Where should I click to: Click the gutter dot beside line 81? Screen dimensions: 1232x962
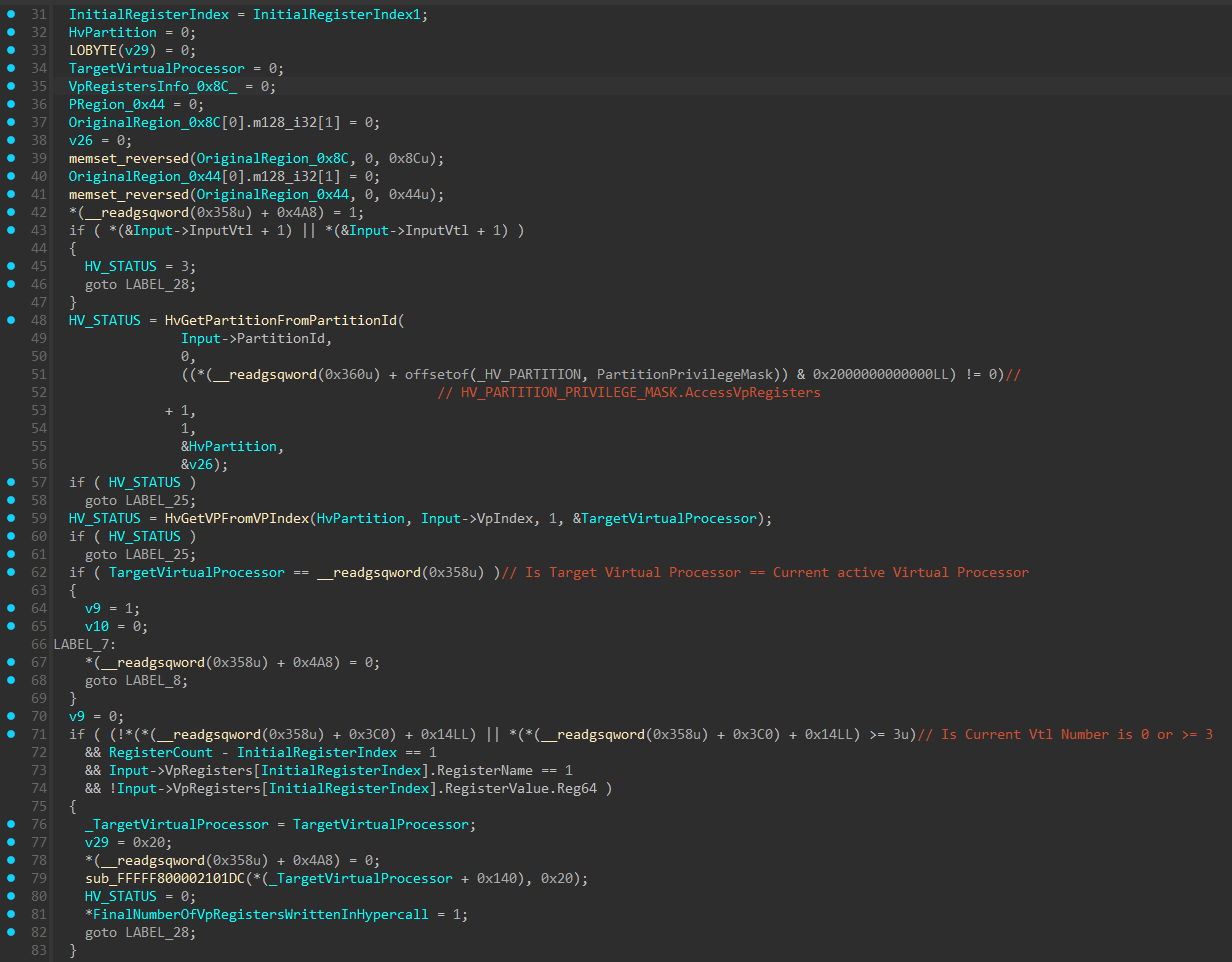pos(12,914)
